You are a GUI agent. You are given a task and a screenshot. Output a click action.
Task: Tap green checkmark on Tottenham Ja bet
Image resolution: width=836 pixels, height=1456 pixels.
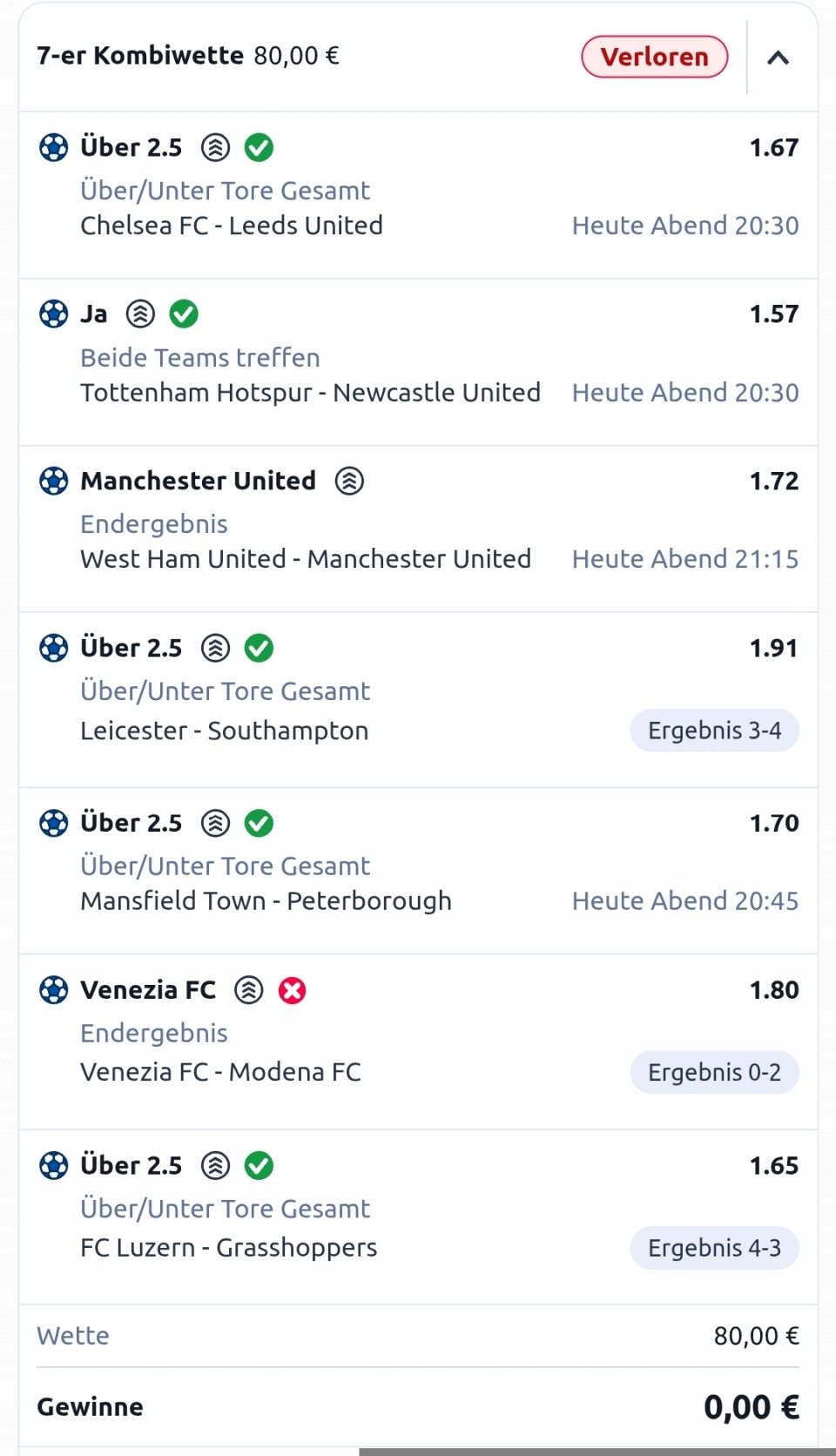(x=184, y=313)
